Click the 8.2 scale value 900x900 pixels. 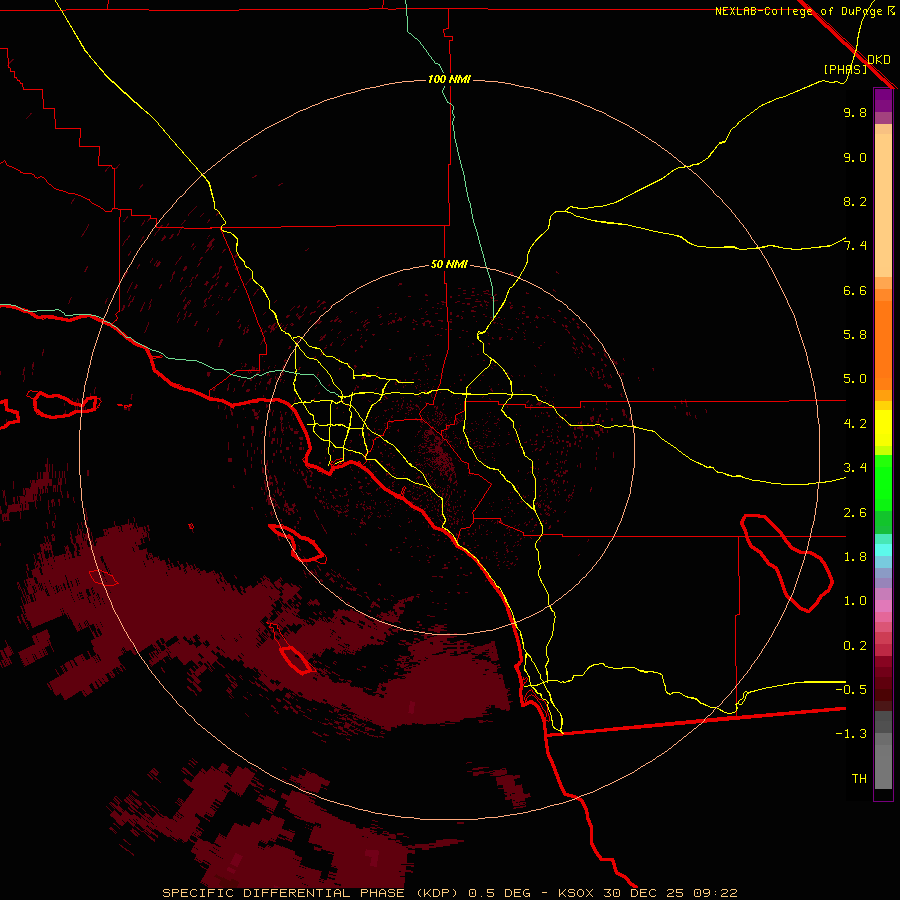point(855,201)
